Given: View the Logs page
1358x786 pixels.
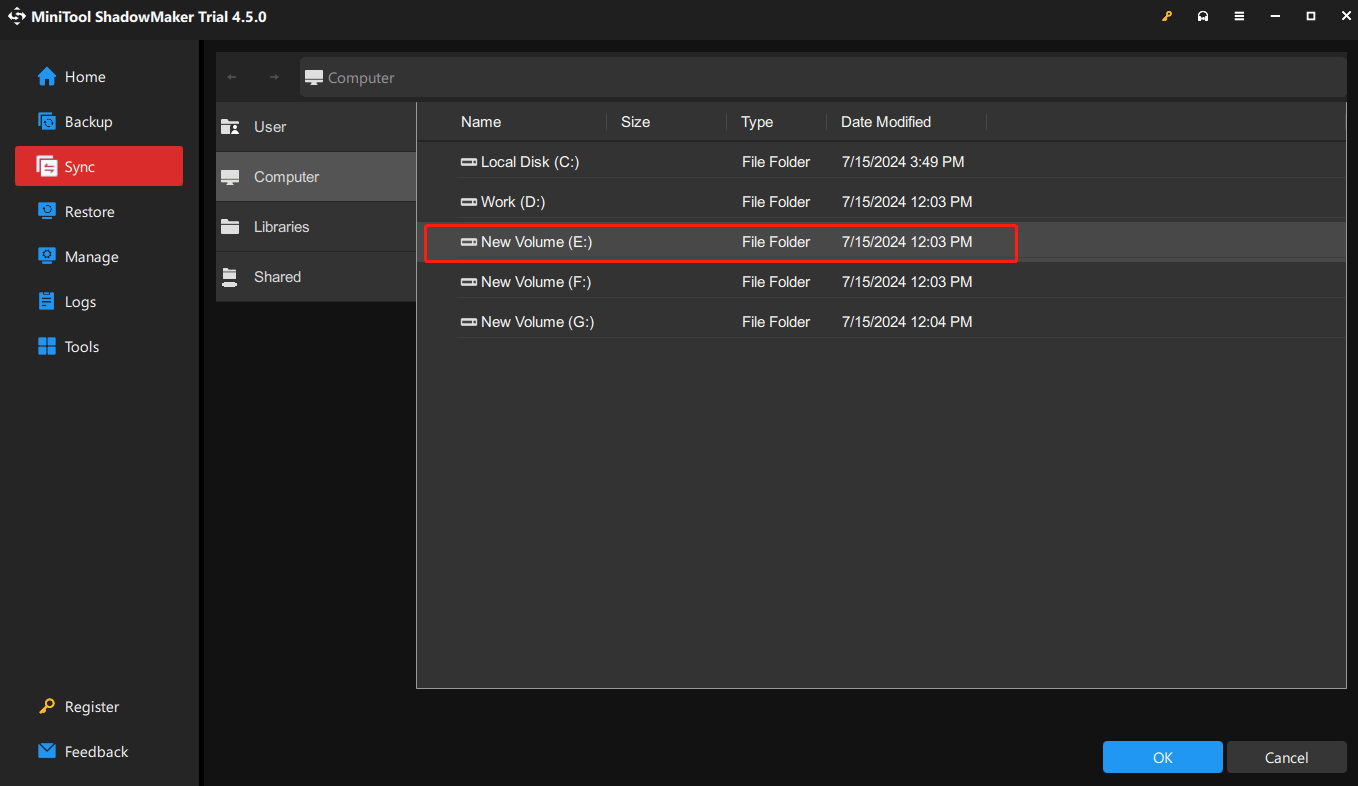Looking at the screenshot, I should coord(80,302).
